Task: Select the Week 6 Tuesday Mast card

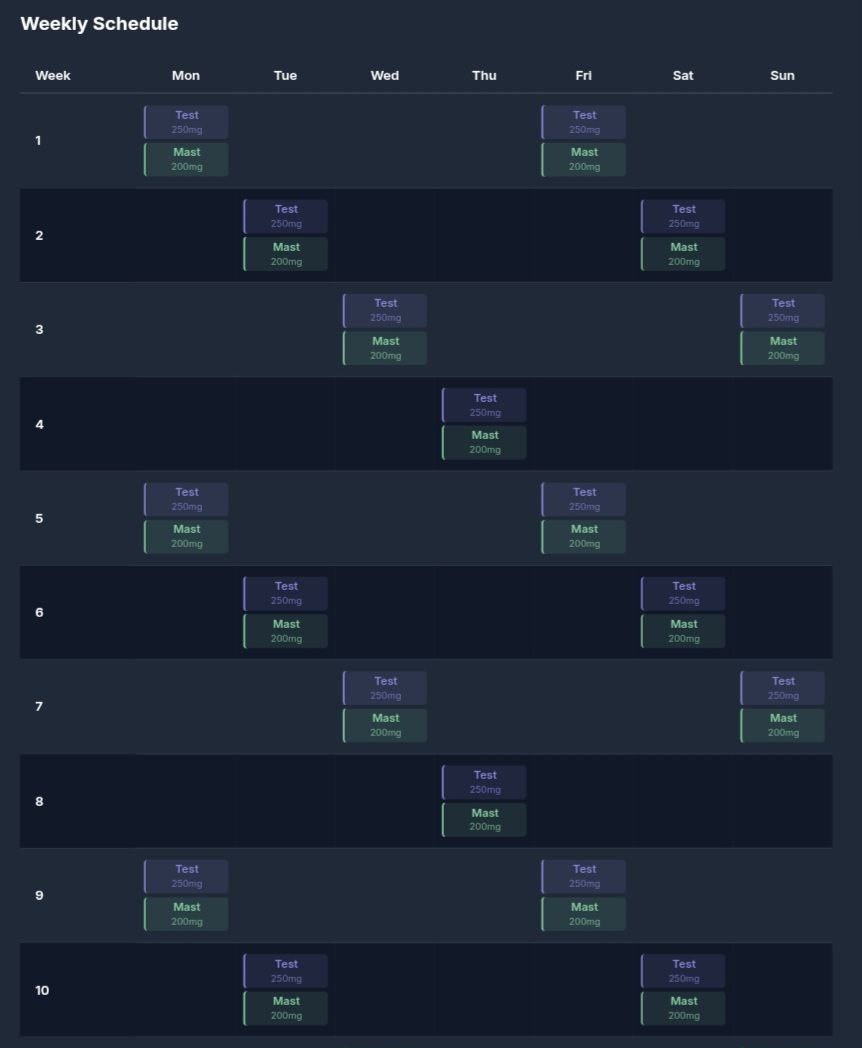Action: [286, 631]
